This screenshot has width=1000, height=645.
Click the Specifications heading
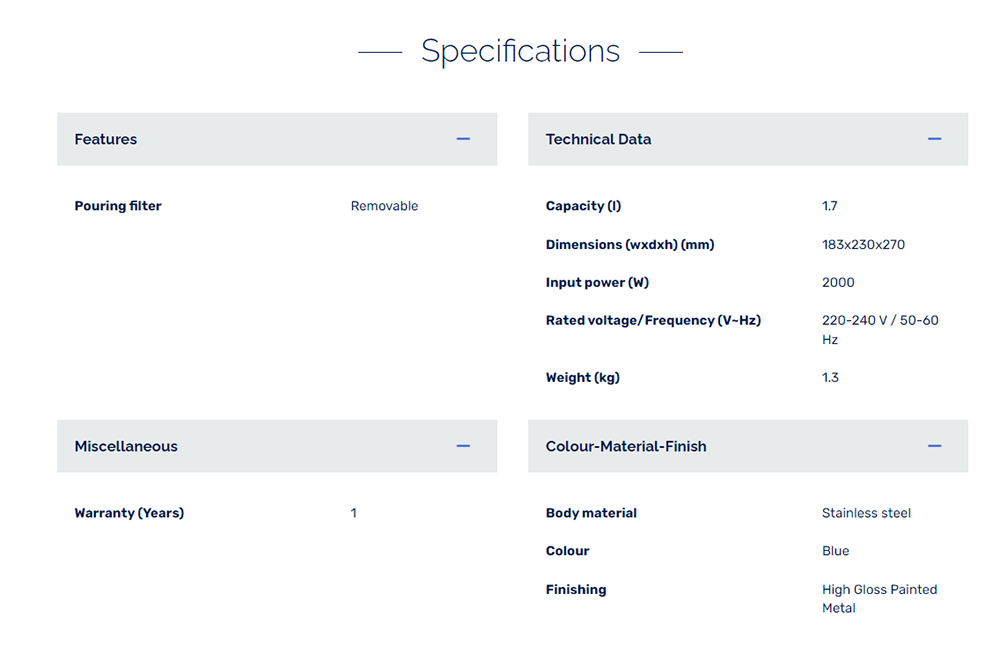(x=520, y=51)
